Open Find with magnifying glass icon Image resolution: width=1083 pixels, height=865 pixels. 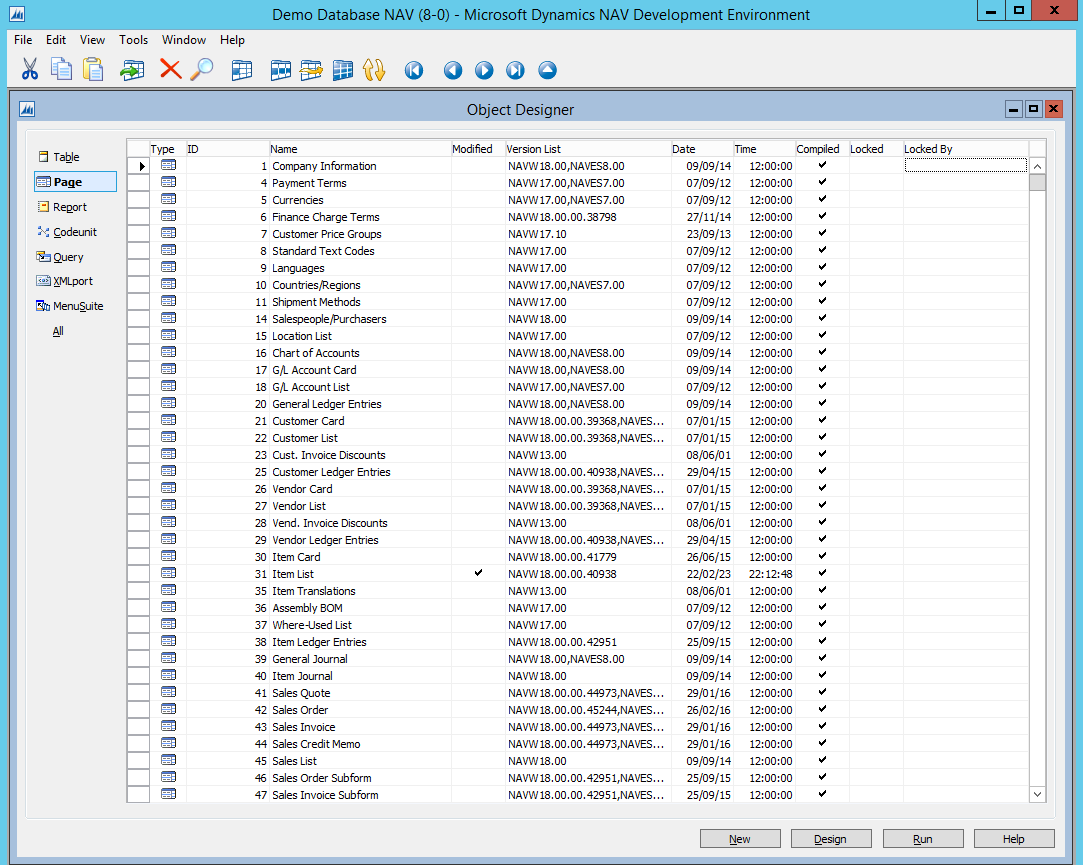coord(202,69)
